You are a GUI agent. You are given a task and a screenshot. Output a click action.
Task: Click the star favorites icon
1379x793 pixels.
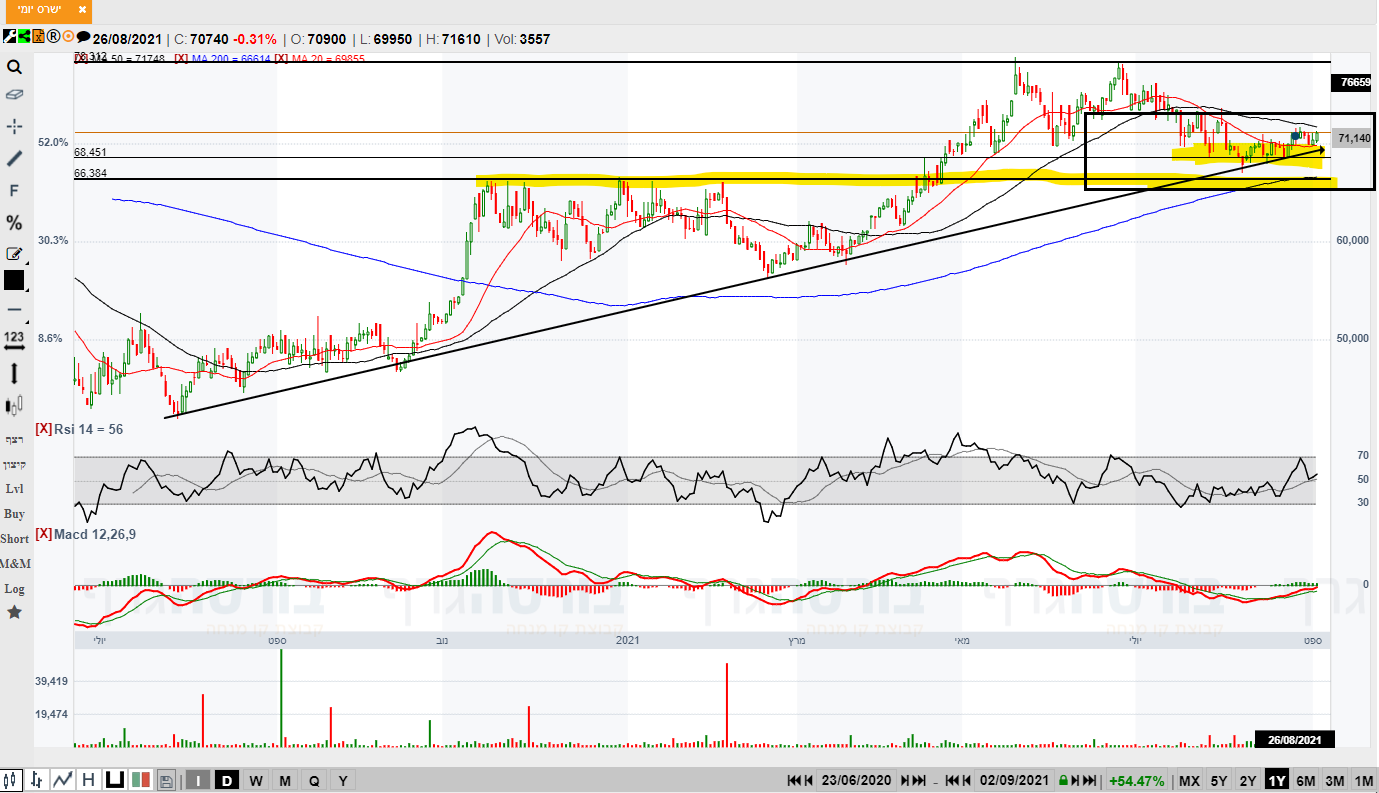[x=14, y=612]
